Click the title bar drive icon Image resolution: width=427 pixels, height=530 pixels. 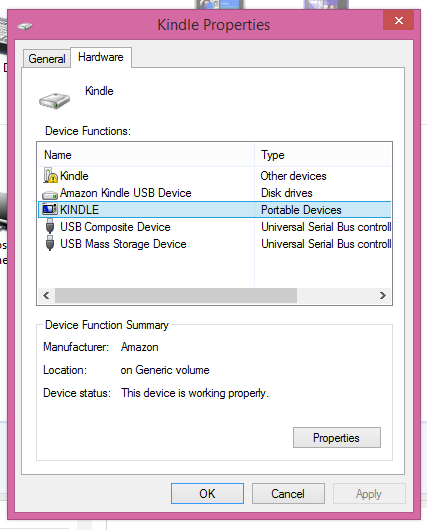[x=25, y=26]
